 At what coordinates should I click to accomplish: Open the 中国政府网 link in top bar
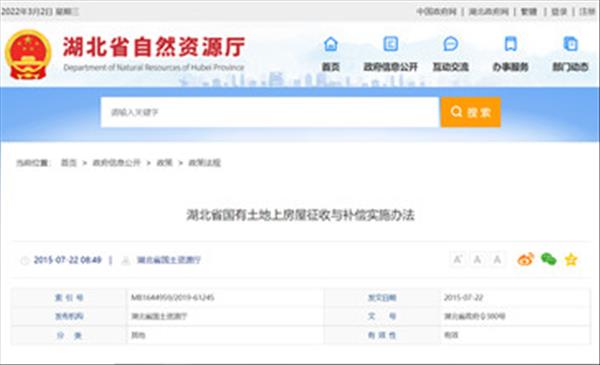[x=436, y=11]
